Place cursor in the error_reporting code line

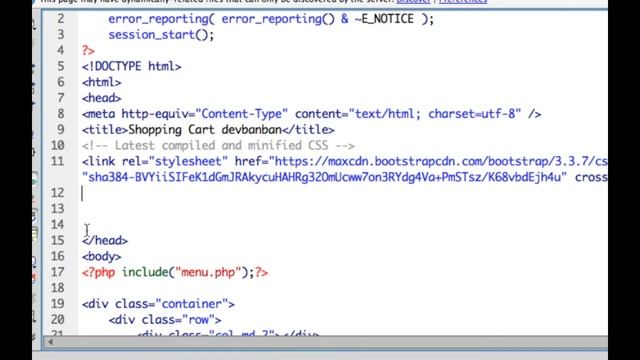point(271,19)
